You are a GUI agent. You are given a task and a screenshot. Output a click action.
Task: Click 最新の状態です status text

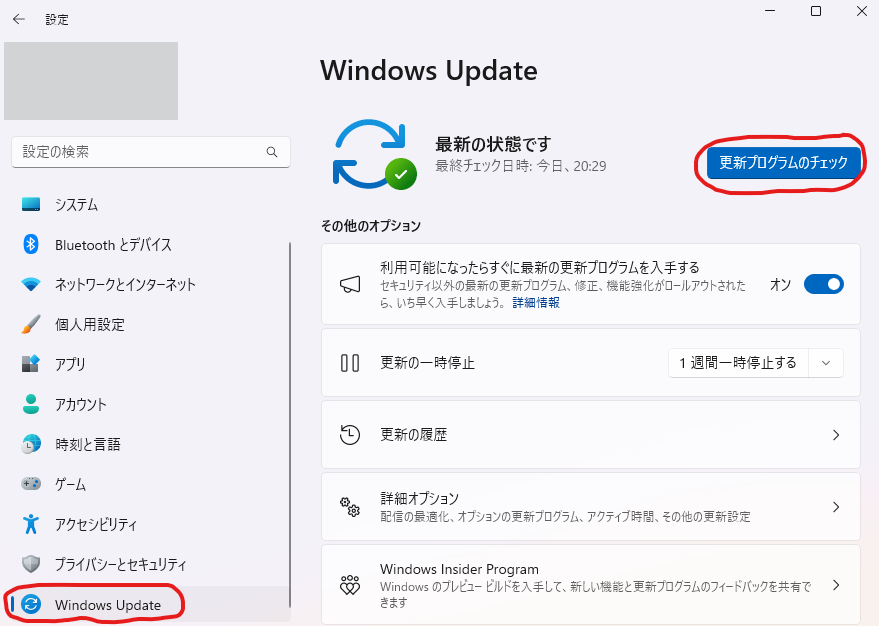[493, 144]
